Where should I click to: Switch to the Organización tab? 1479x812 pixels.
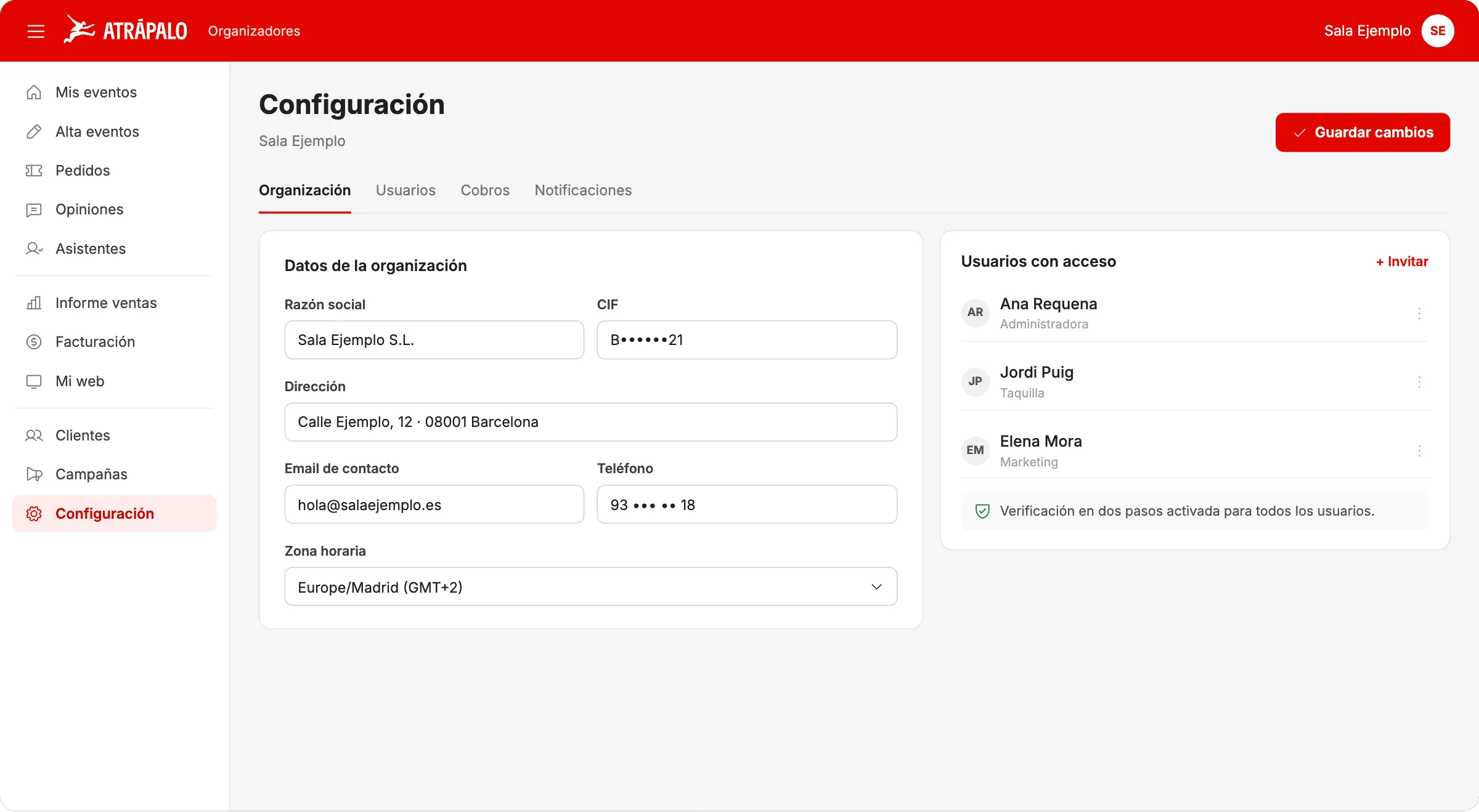point(305,190)
